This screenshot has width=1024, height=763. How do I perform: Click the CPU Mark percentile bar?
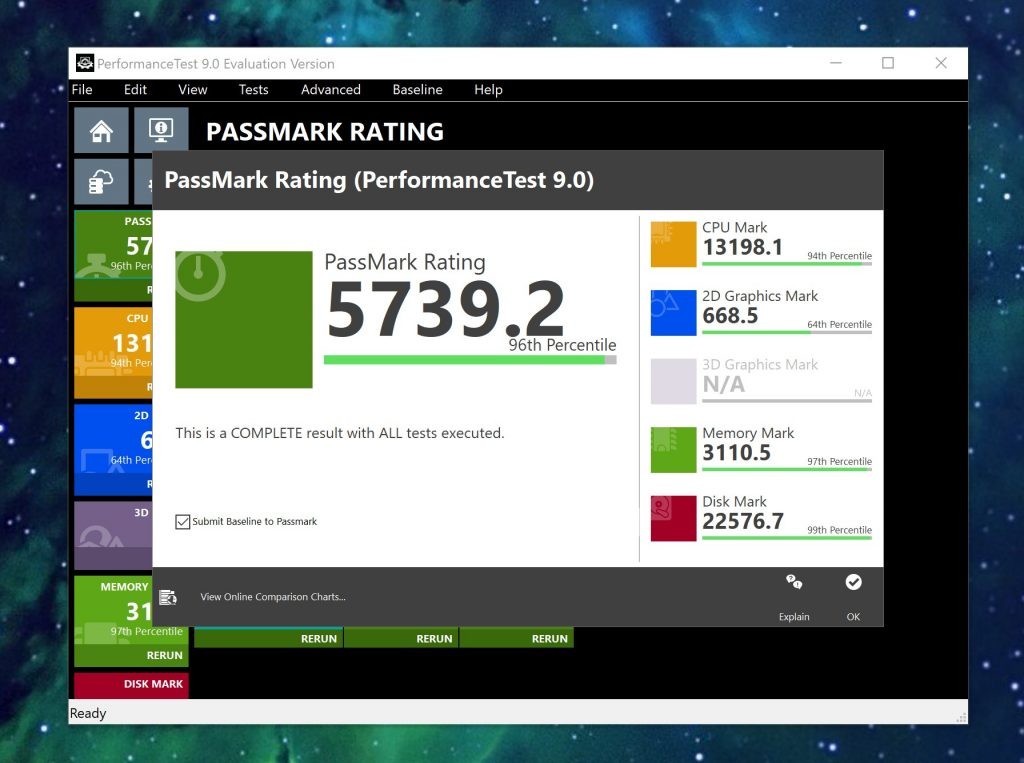pos(787,264)
